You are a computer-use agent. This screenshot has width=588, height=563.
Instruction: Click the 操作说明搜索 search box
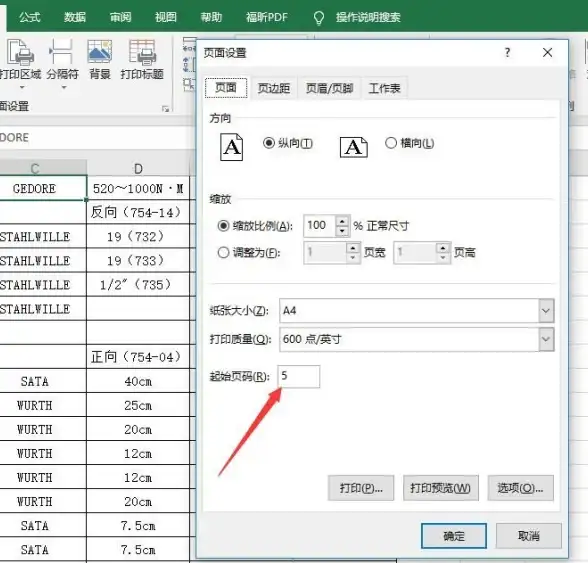coord(368,17)
